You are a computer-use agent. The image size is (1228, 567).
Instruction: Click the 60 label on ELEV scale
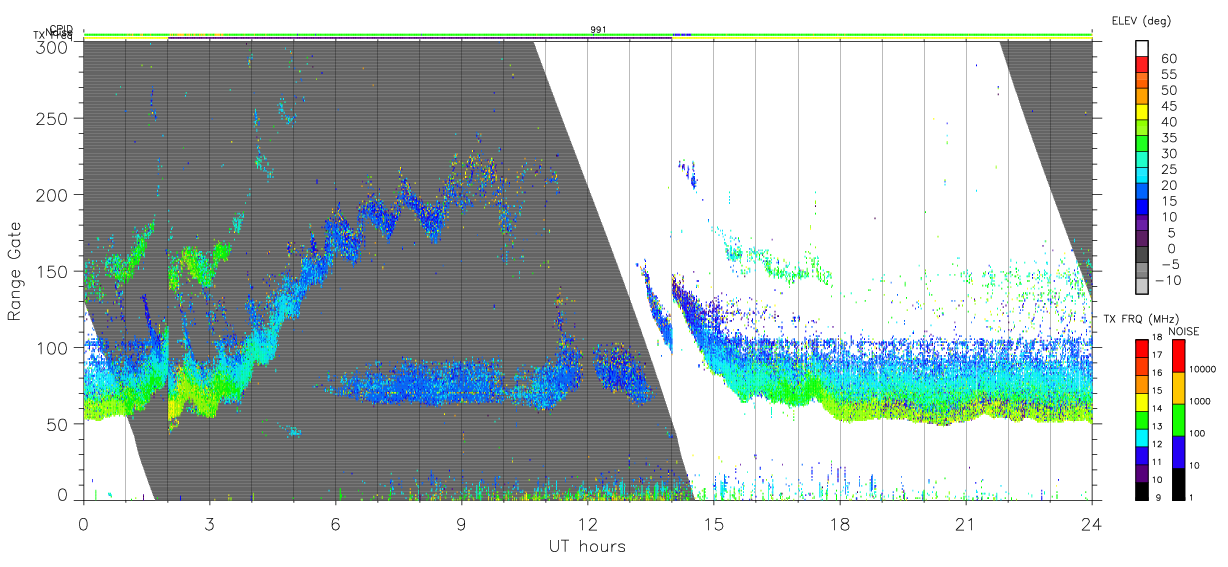pos(1168,59)
